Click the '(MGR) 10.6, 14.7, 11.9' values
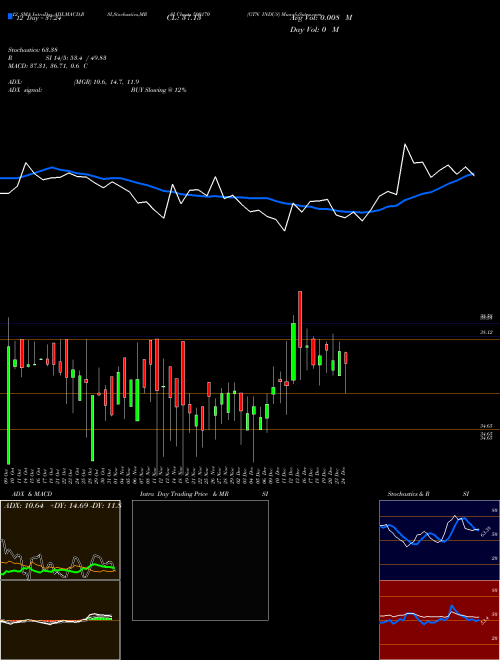The height and width of the screenshot is (660, 500). 106,82
